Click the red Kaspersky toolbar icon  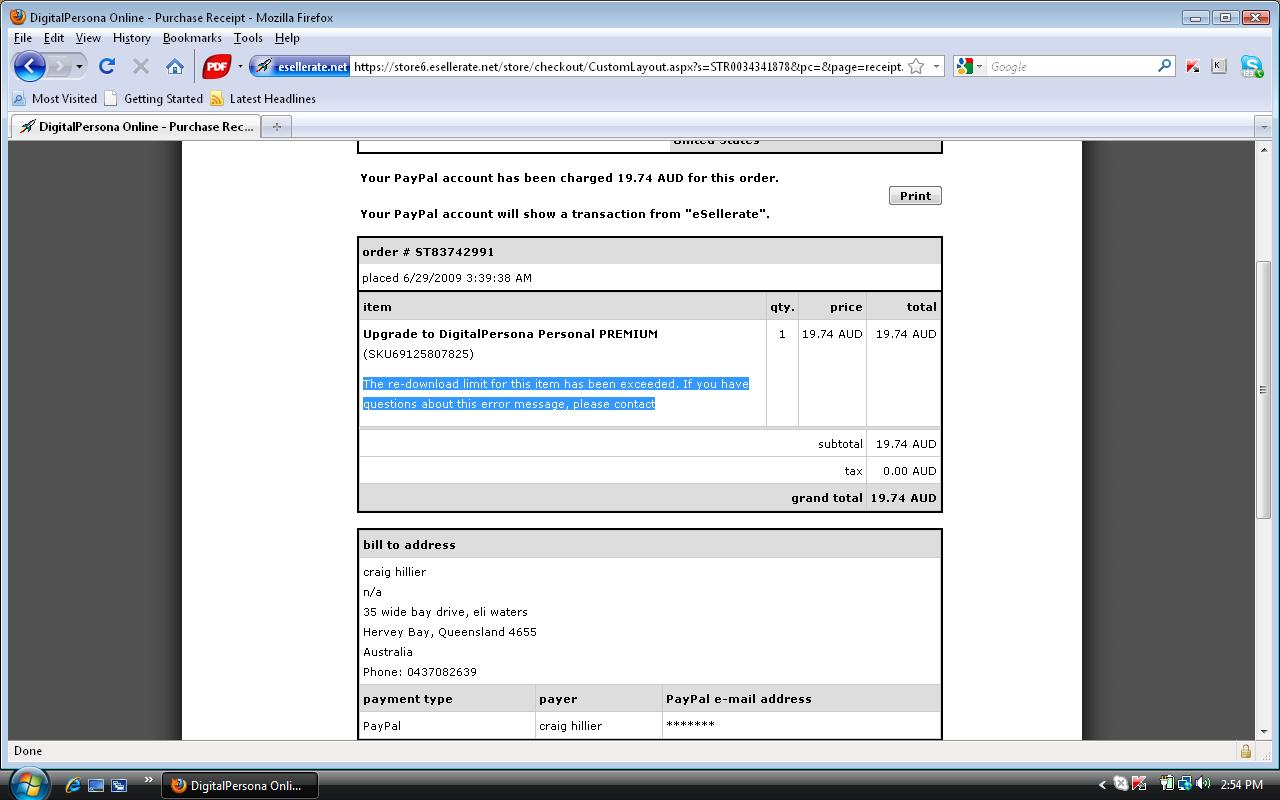pos(1193,66)
